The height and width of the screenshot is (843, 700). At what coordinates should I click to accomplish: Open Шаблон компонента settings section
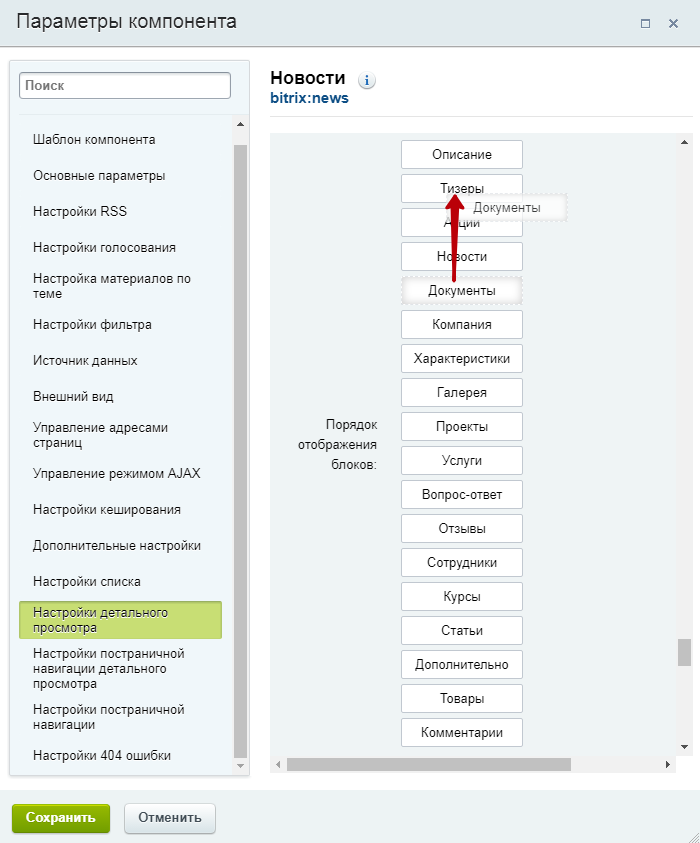(94, 140)
